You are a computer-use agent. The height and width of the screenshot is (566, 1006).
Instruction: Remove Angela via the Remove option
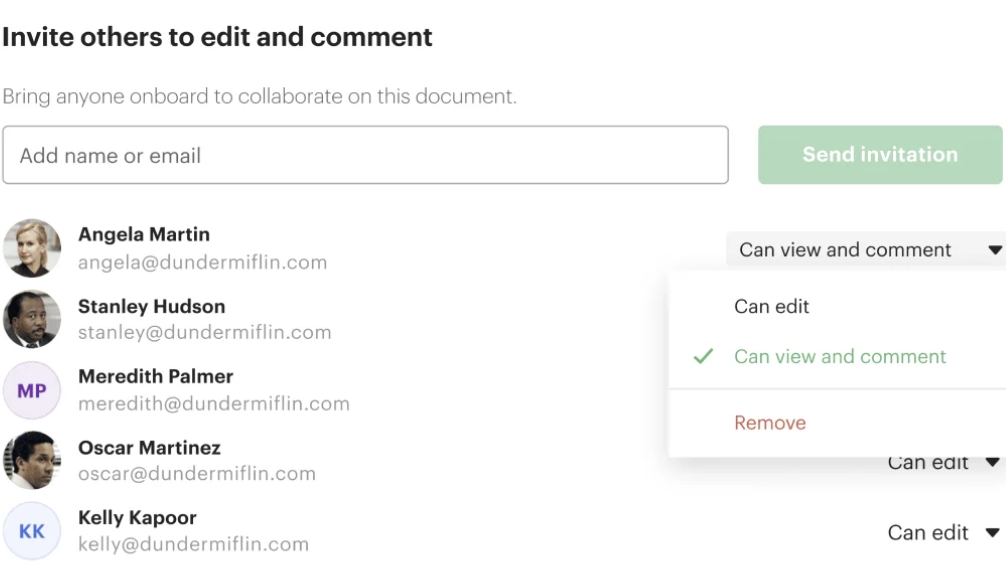tap(769, 422)
